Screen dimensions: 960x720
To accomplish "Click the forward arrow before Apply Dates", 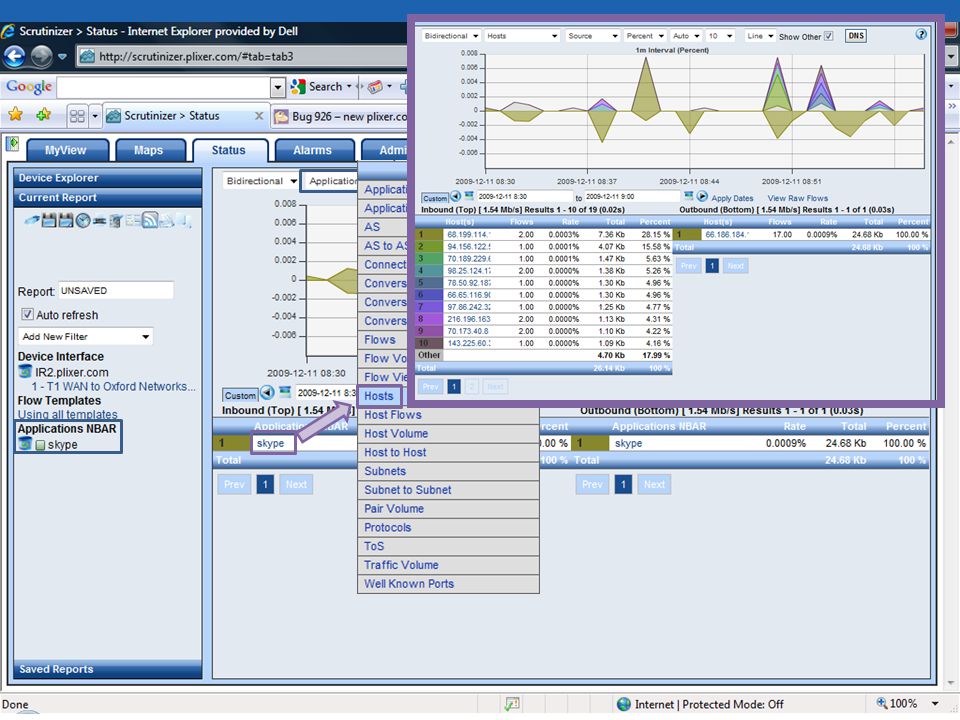I will click(702, 197).
